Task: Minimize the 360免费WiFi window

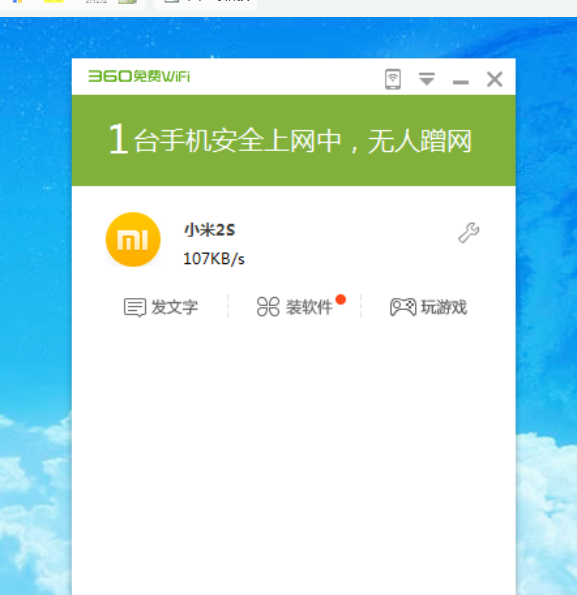Action: [461, 82]
